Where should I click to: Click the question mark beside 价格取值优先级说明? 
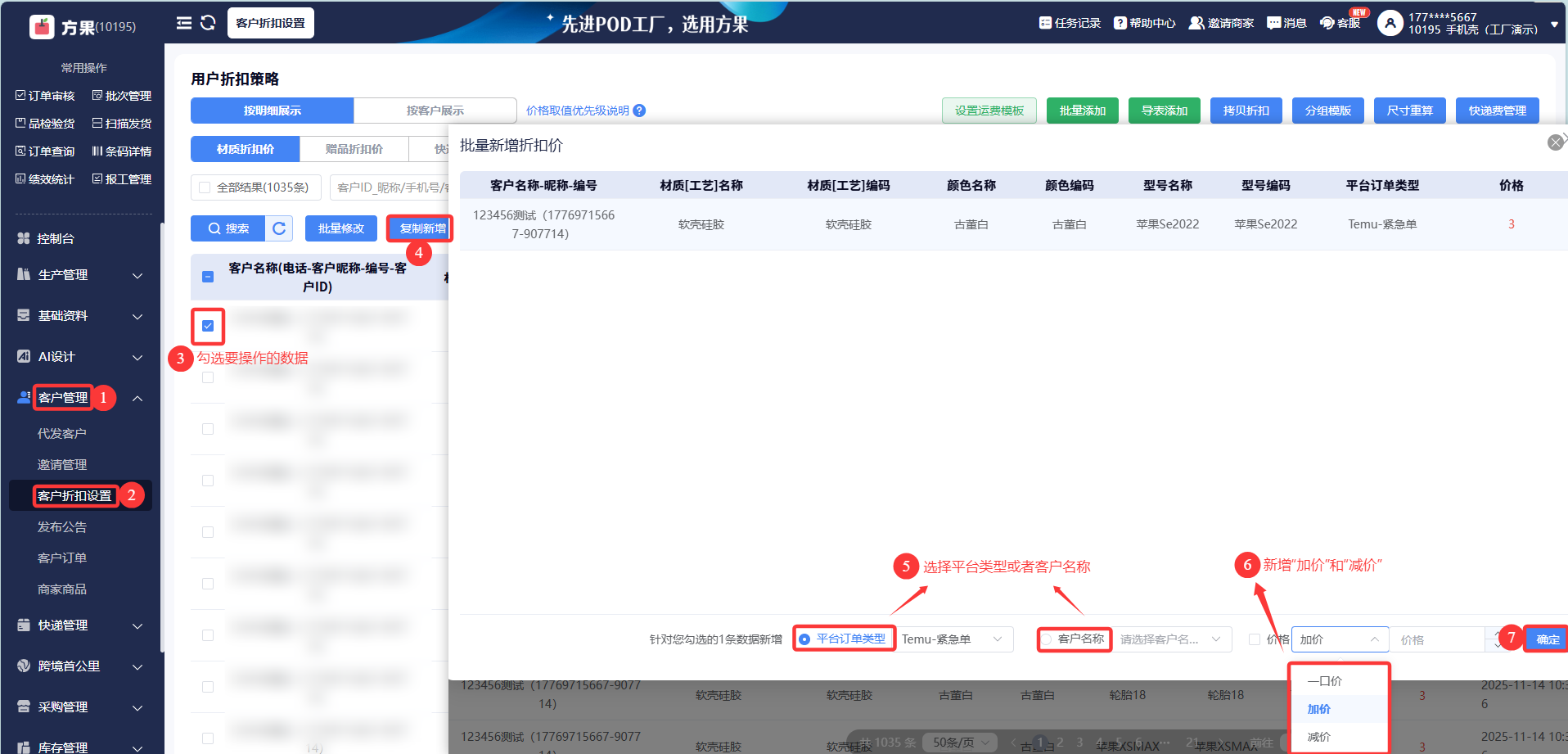[x=639, y=111]
